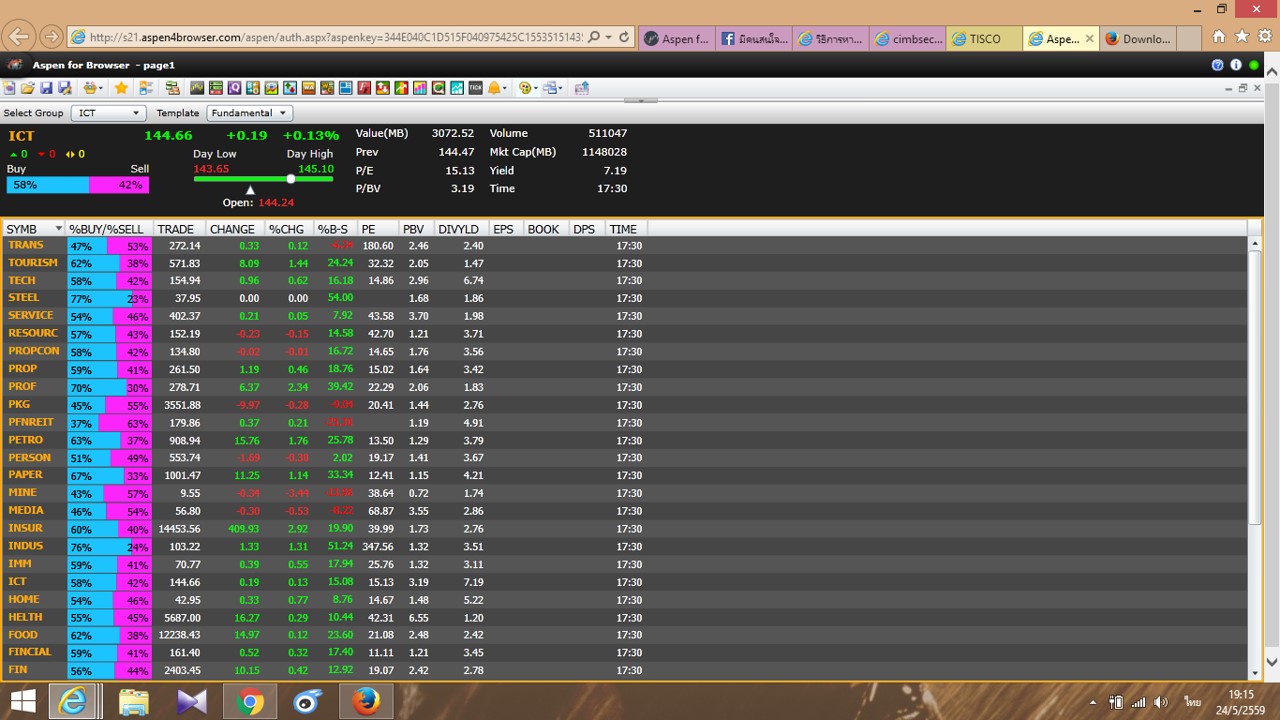
Task: Click the browser refresh icon
Action: pyautogui.click(x=624, y=37)
